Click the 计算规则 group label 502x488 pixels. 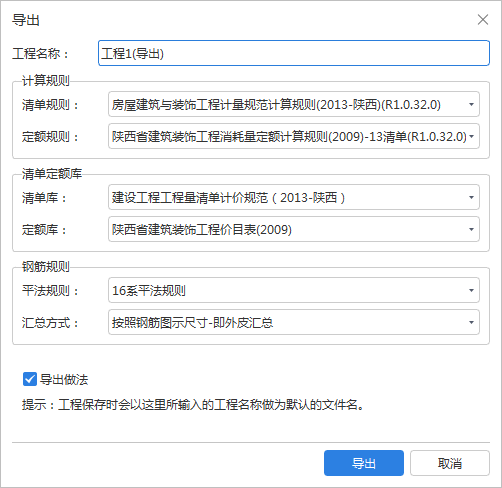tap(46, 80)
